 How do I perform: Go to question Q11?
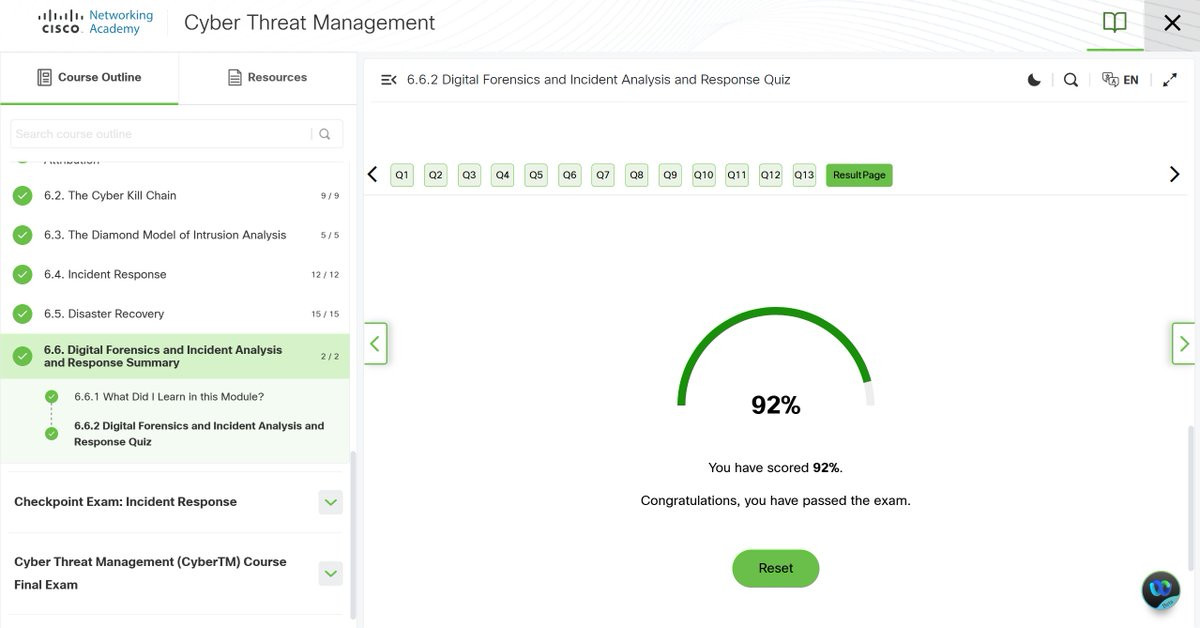737,175
